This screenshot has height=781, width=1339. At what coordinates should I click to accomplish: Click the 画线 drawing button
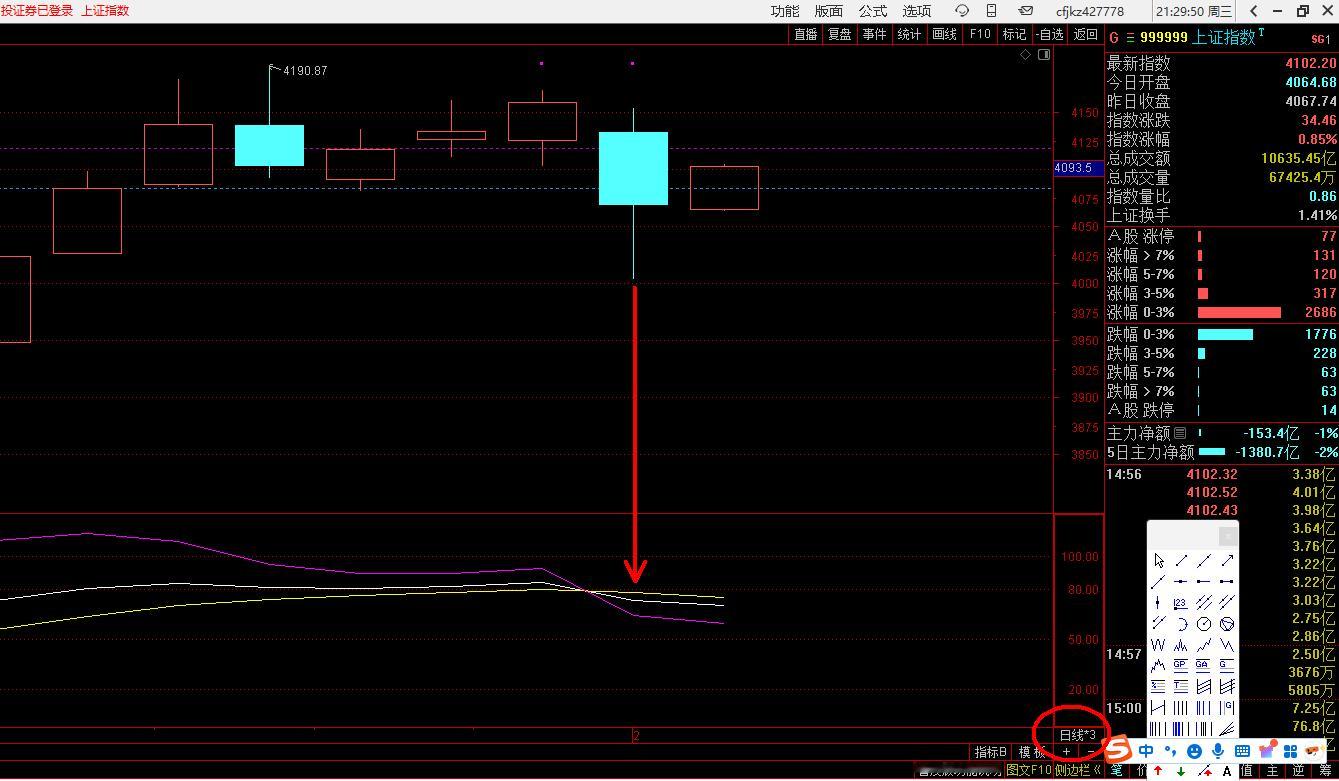(944, 34)
